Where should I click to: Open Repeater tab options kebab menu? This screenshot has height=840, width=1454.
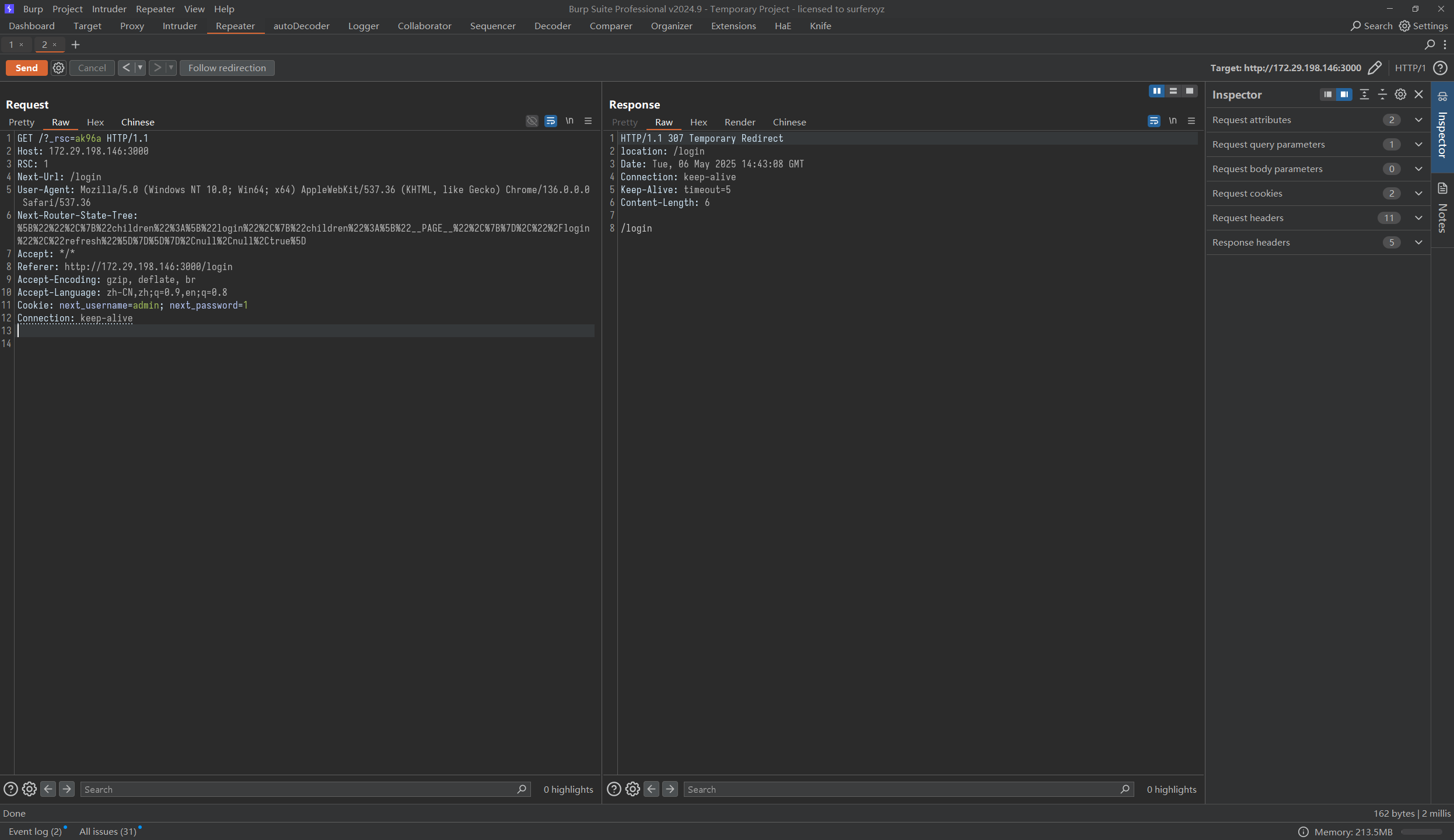pos(1445,44)
